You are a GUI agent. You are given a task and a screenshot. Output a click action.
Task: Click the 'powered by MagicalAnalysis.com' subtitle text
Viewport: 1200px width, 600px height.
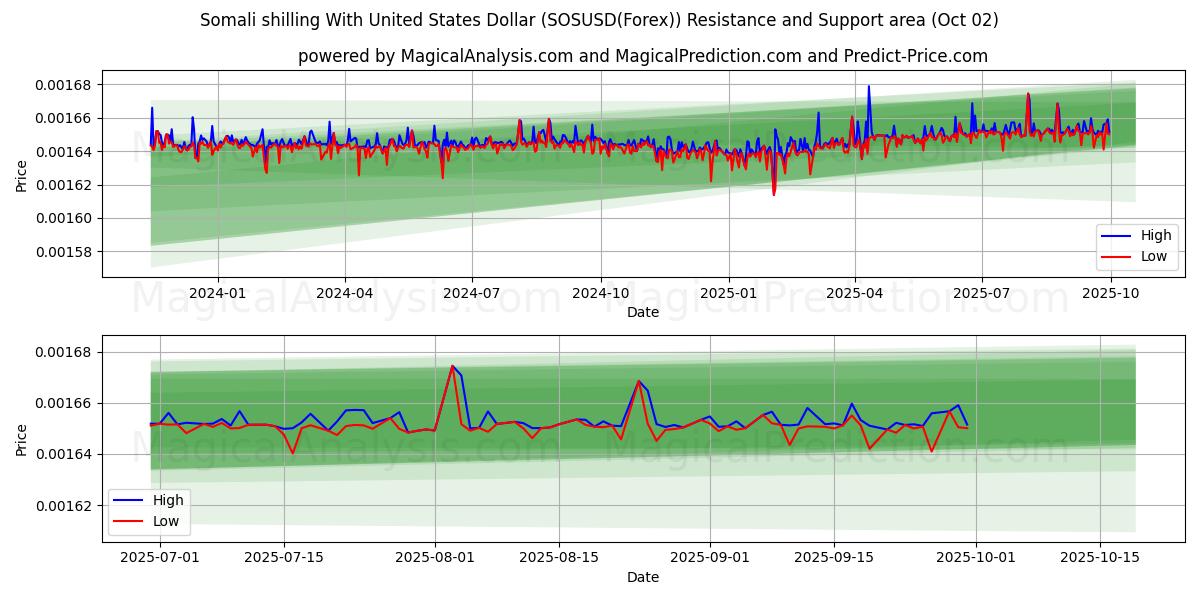click(642, 56)
